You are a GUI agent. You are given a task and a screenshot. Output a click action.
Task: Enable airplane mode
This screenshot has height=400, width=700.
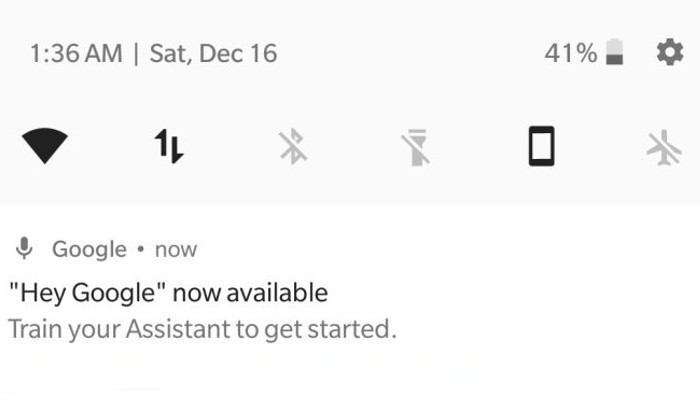tap(664, 149)
